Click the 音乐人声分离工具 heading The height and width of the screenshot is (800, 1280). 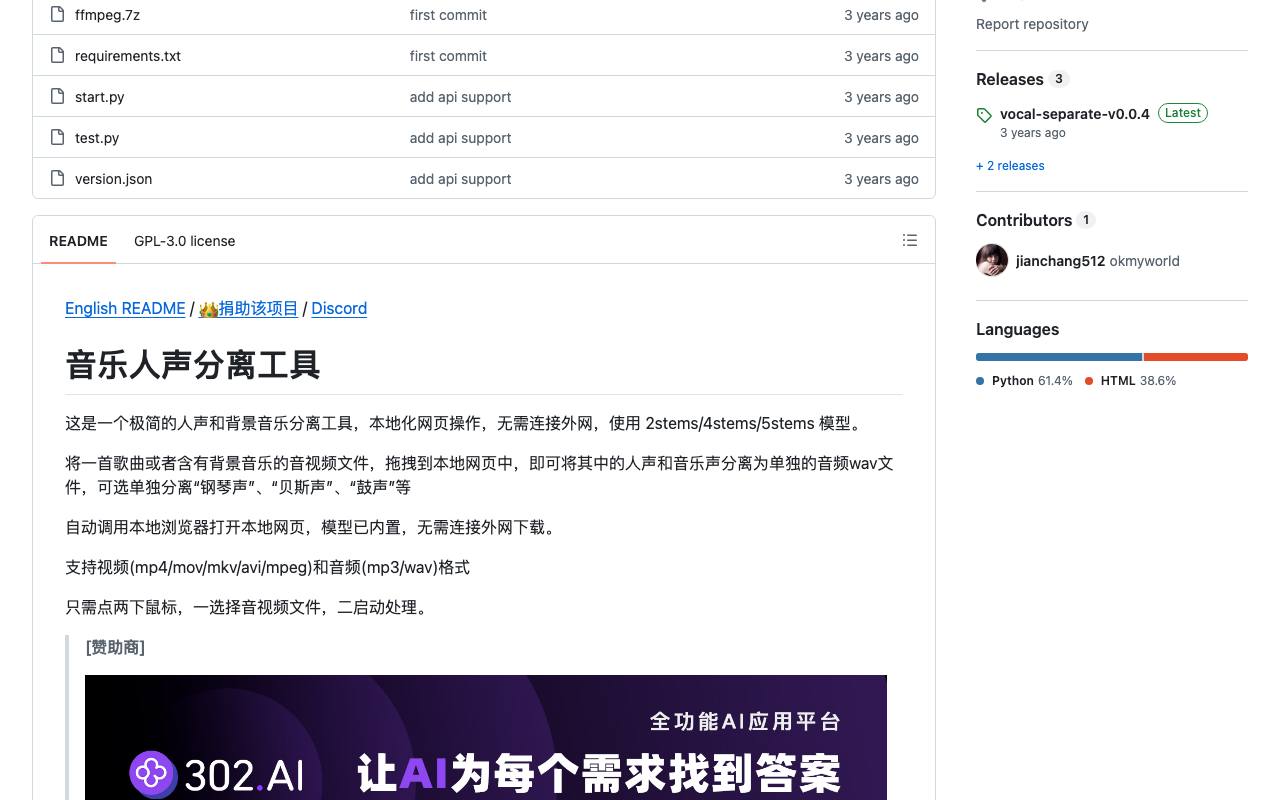(x=193, y=365)
